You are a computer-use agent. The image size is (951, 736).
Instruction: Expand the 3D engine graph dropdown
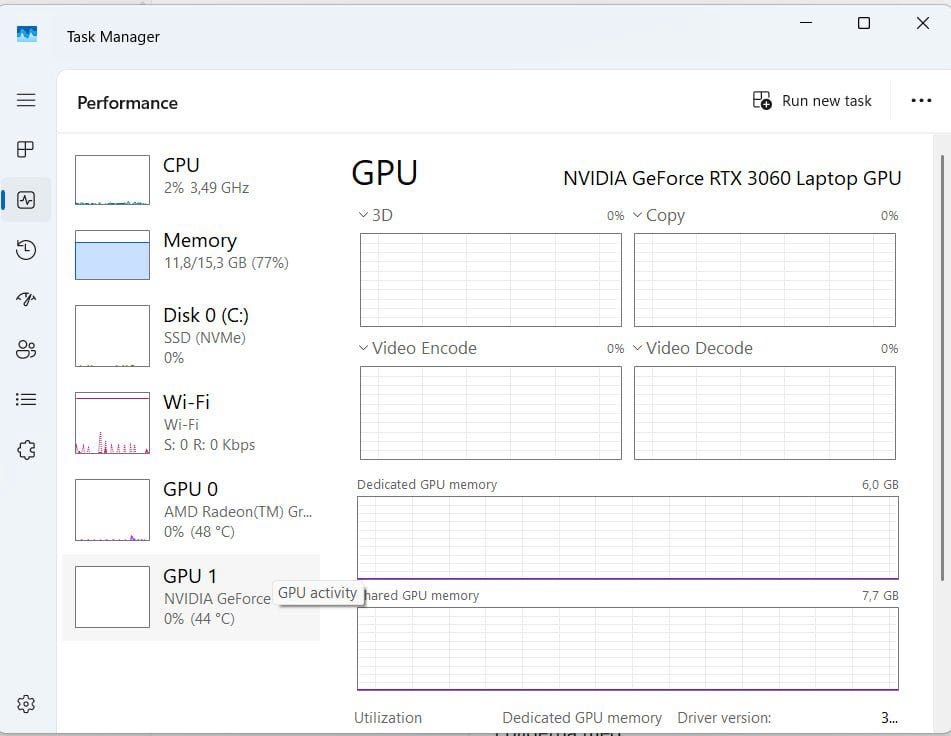tap(374, 215)
